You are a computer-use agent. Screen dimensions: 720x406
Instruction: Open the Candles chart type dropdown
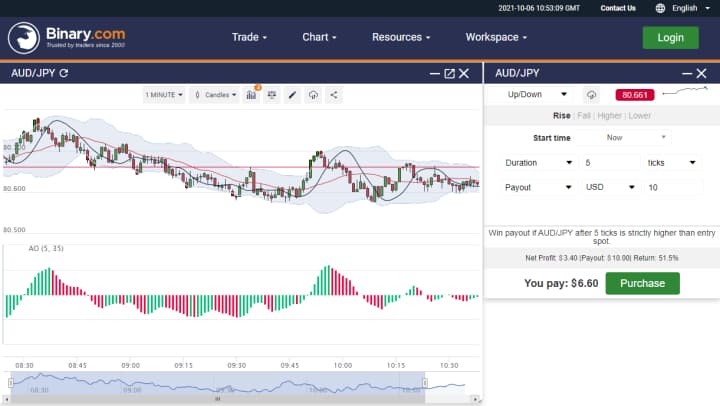point(215,95)
